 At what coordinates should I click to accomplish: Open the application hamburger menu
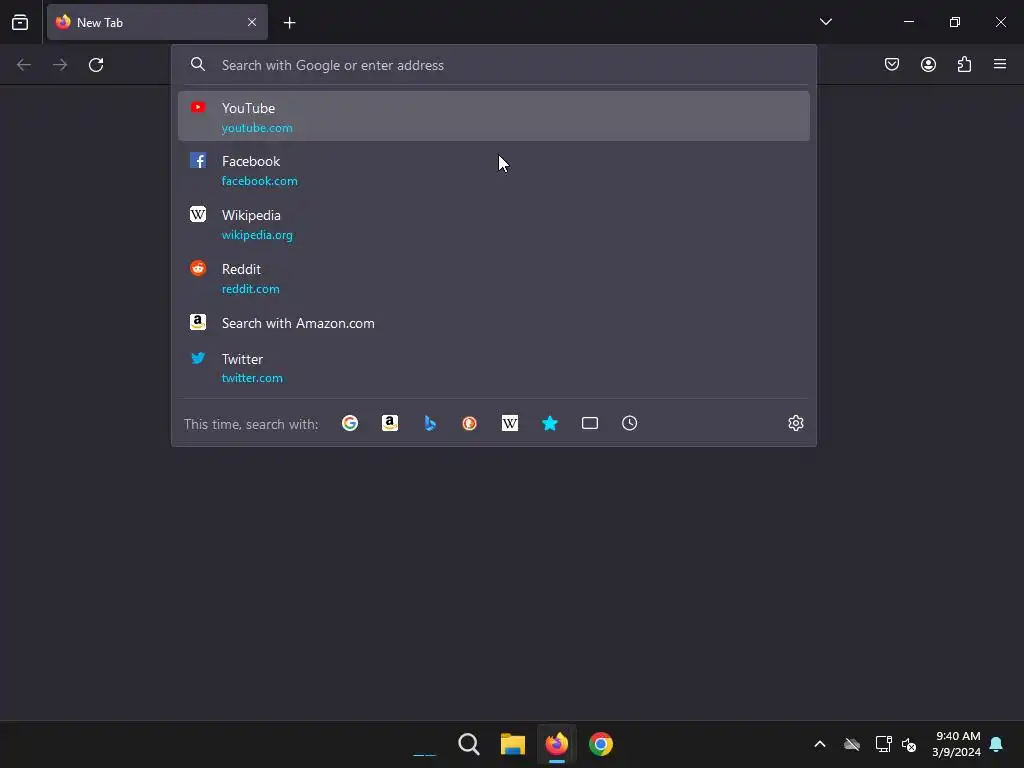click(1000, 64)
